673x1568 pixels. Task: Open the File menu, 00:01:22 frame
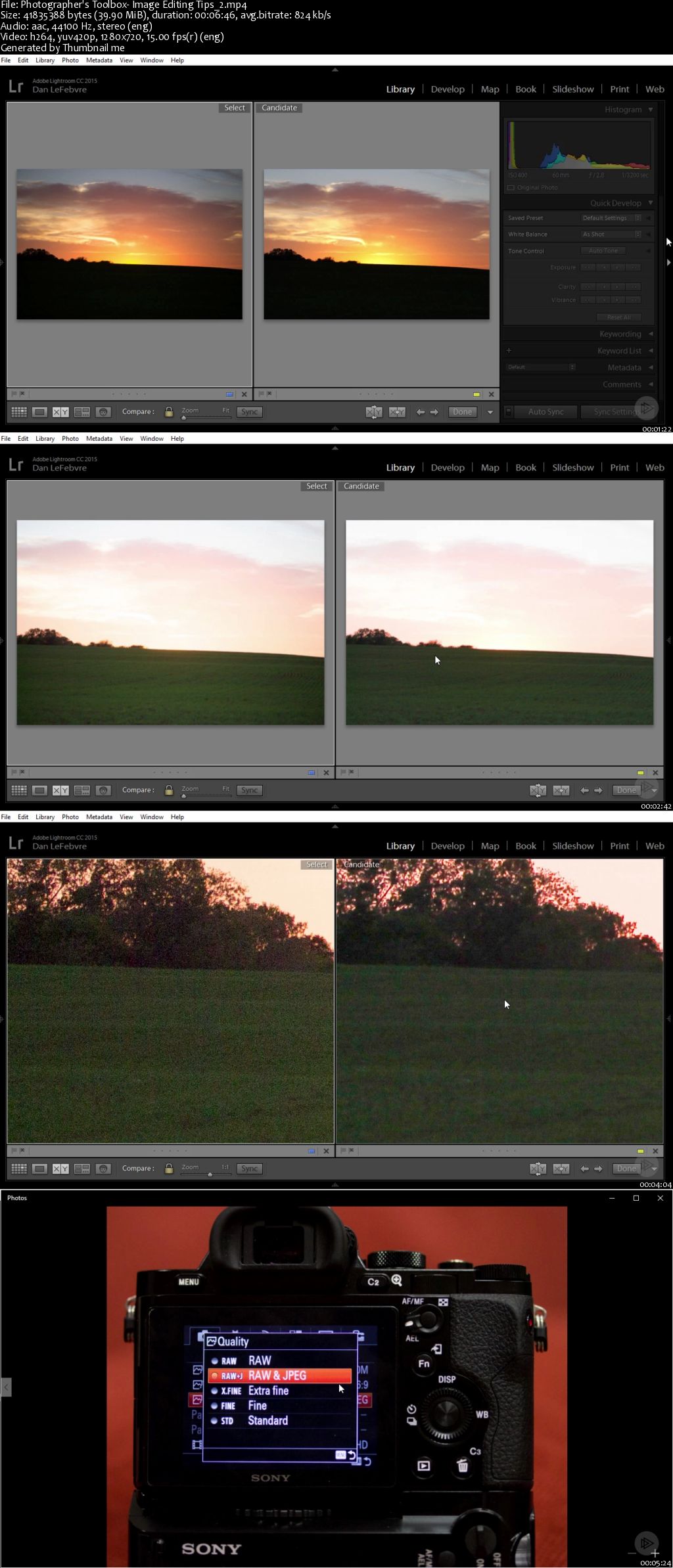6,60
